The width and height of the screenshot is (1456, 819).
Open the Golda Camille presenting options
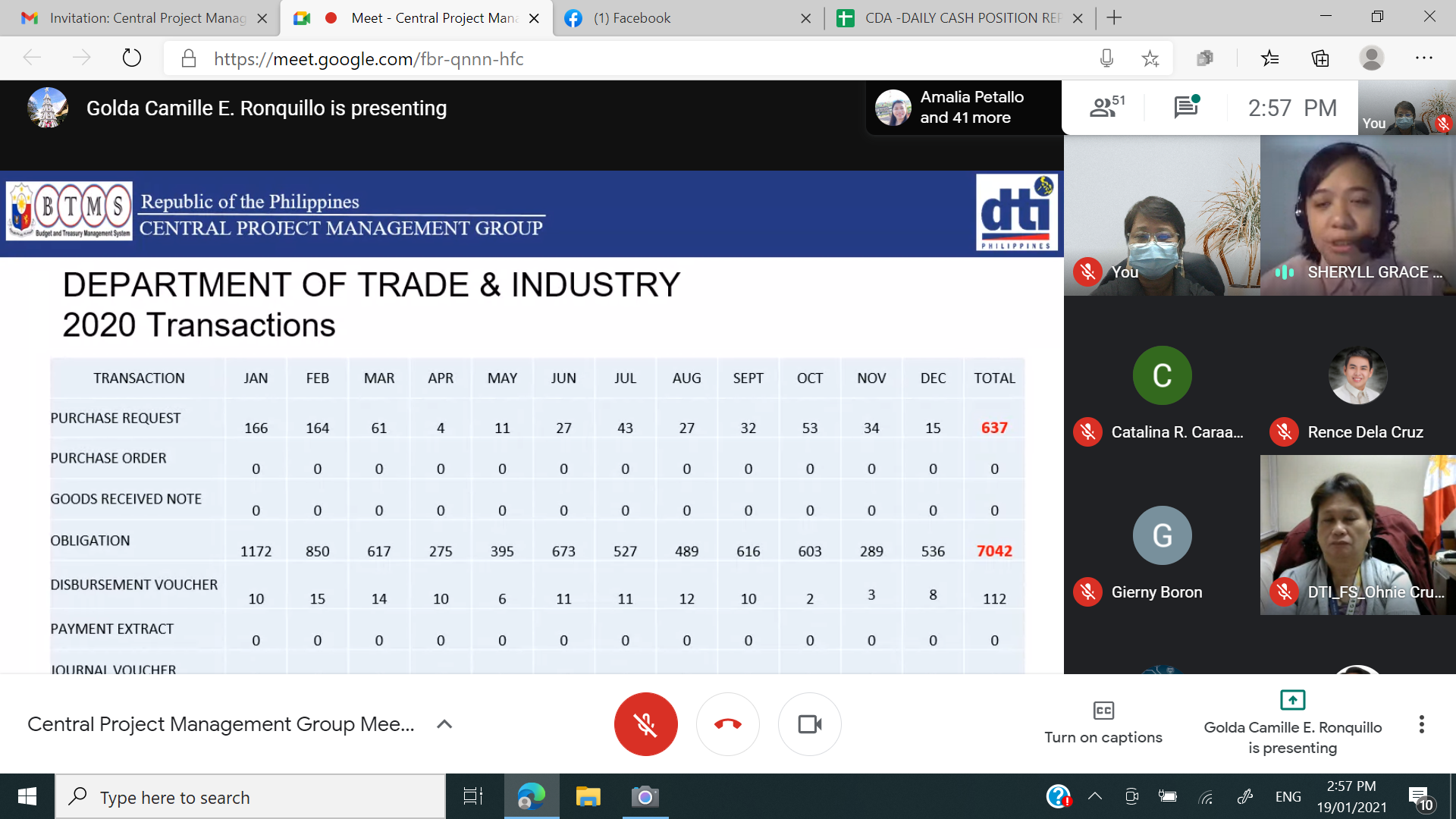tap(1293, 723)
